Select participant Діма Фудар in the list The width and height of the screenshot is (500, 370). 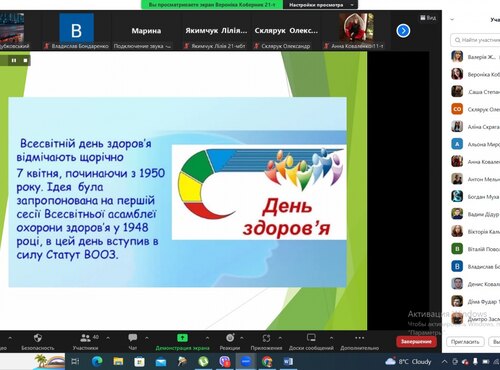(x=475, y=301)
